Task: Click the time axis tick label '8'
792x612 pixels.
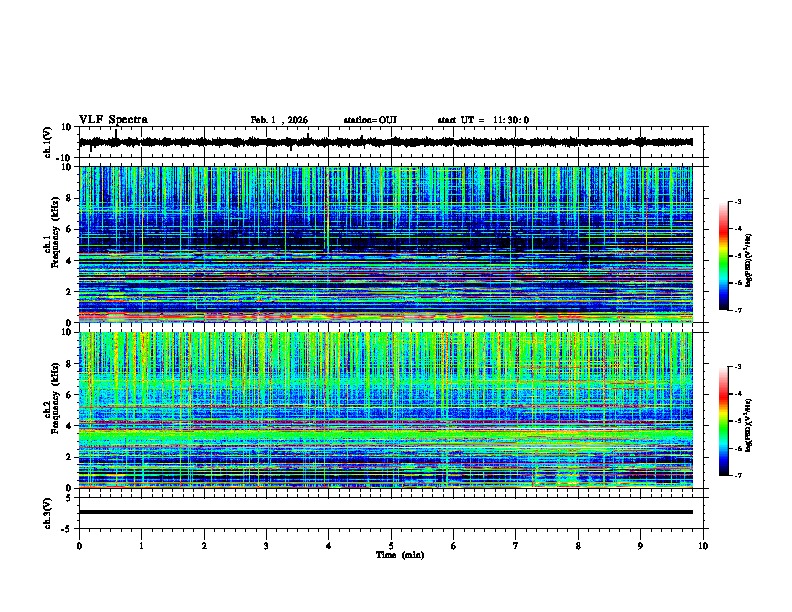Action: (x=578, y=546)
